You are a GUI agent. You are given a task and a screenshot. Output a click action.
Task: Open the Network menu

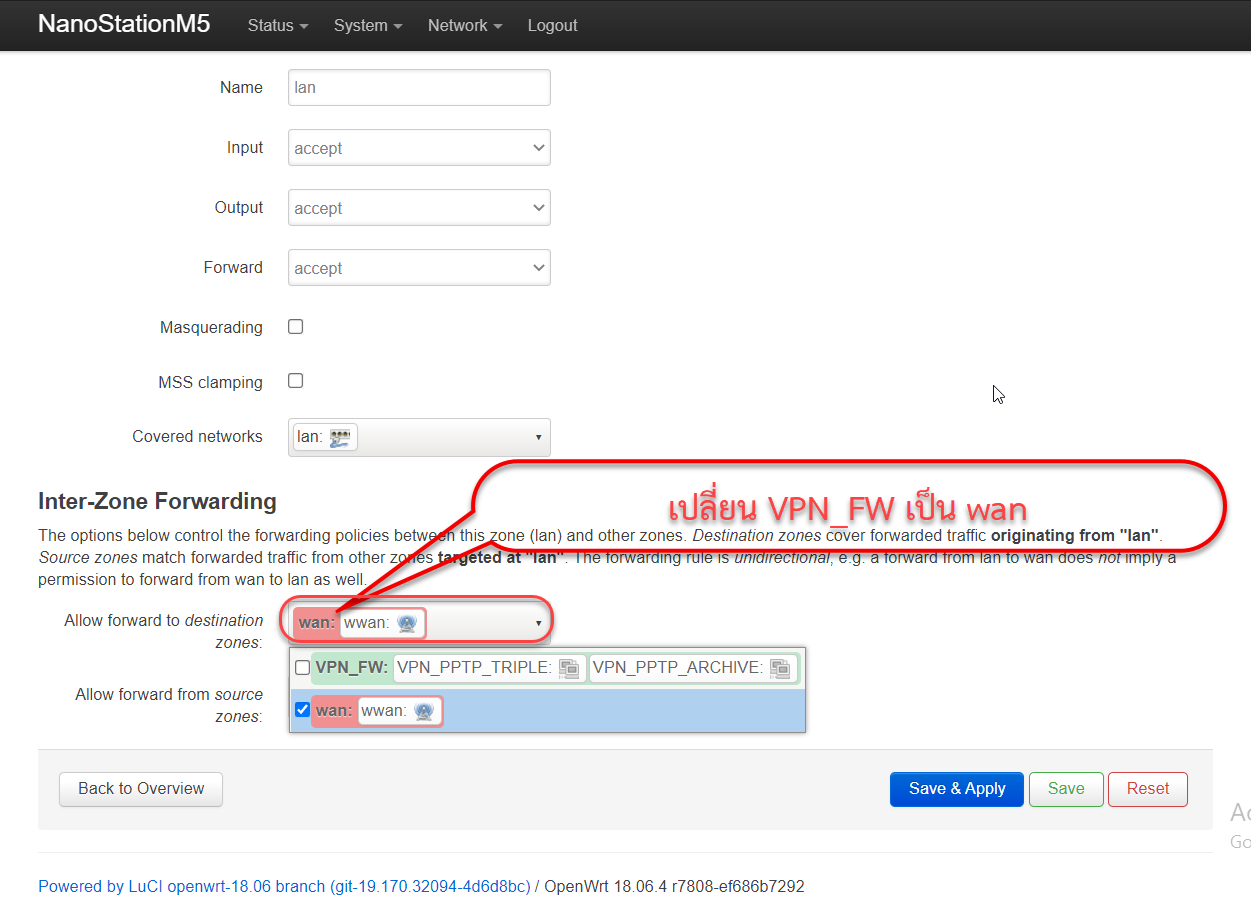(465, 25)
